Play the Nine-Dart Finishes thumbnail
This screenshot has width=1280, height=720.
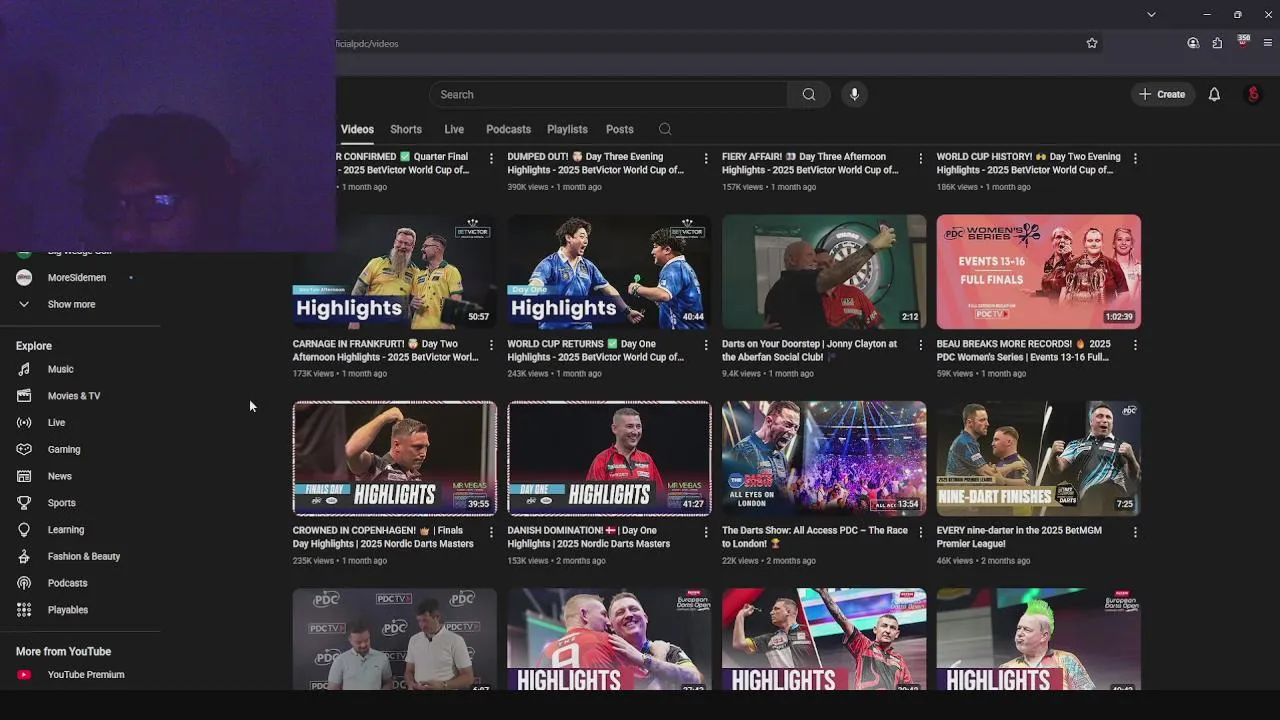point(1039,459)
